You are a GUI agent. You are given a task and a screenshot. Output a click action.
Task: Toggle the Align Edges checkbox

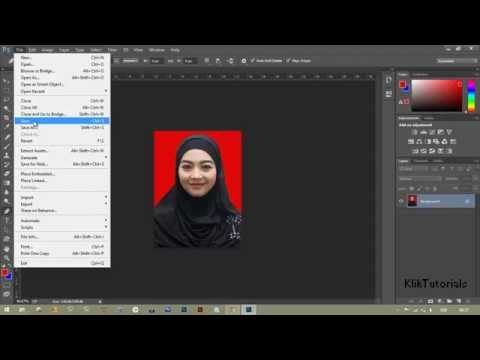288,61
